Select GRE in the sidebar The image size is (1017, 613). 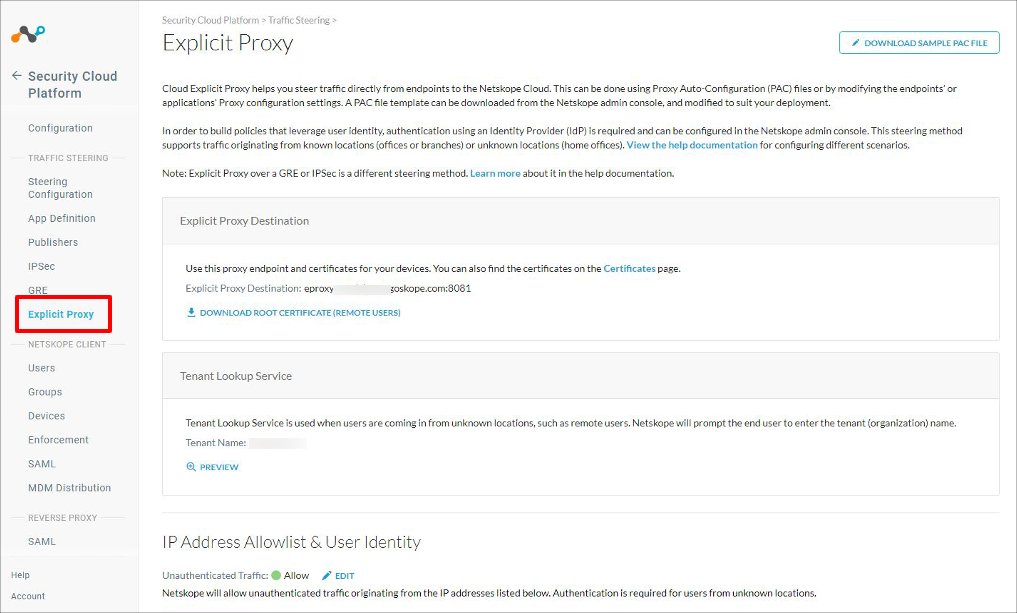click(x=38, y=290)
